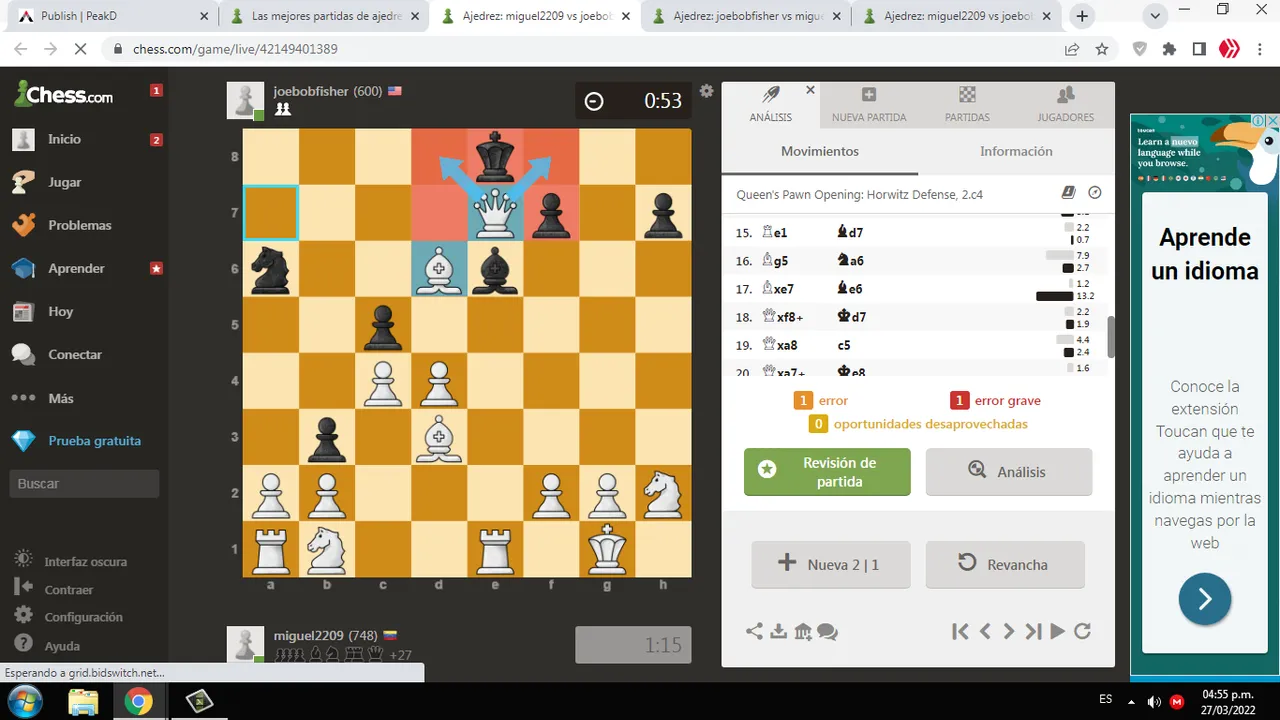Screen dimensions: 1280x720
Task: Focus the Buscar search field
Action: click(85, 483)
